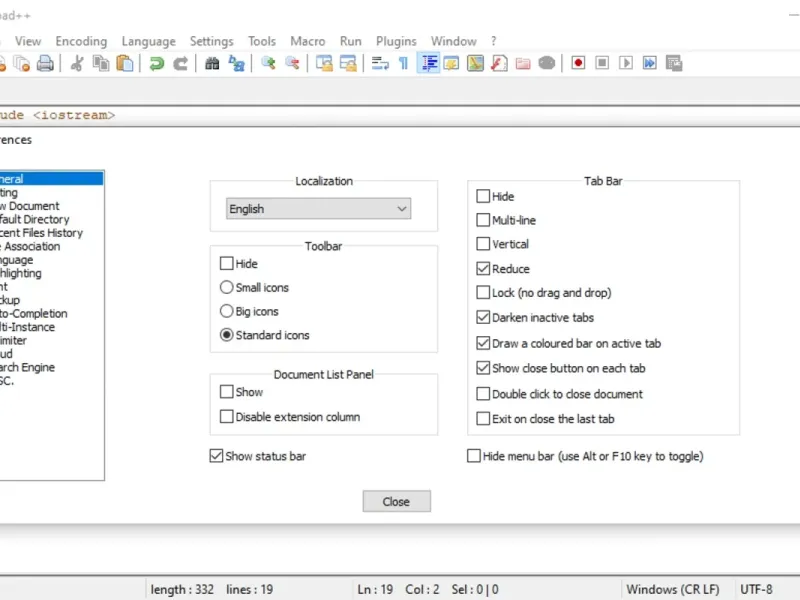Check Show in Document List Panel
This screenshot has width=800, height=600.
(x=227, y=391)
